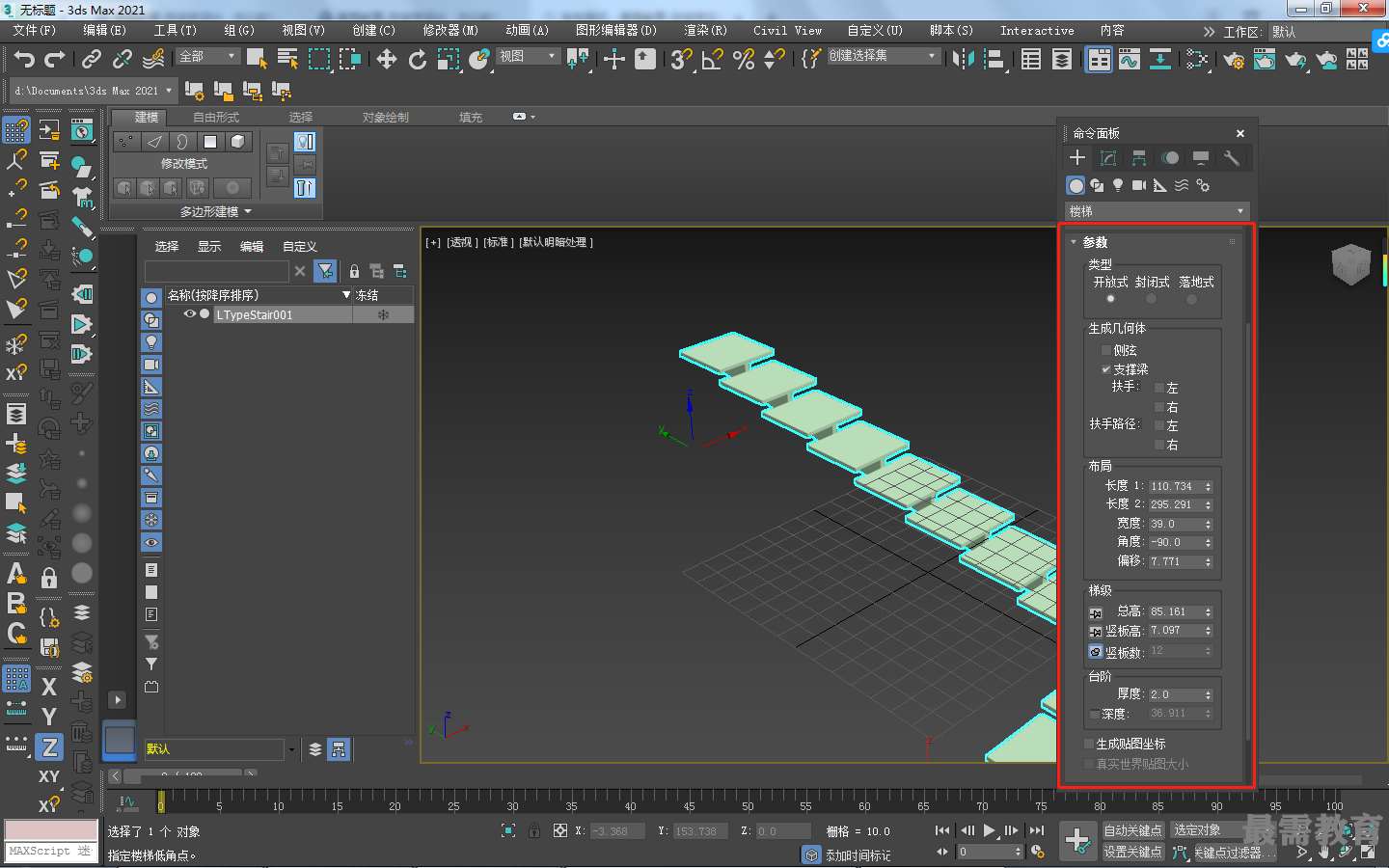
Task: Open the 视图 reference coordinate dropdown
Action: click(528, 57)
